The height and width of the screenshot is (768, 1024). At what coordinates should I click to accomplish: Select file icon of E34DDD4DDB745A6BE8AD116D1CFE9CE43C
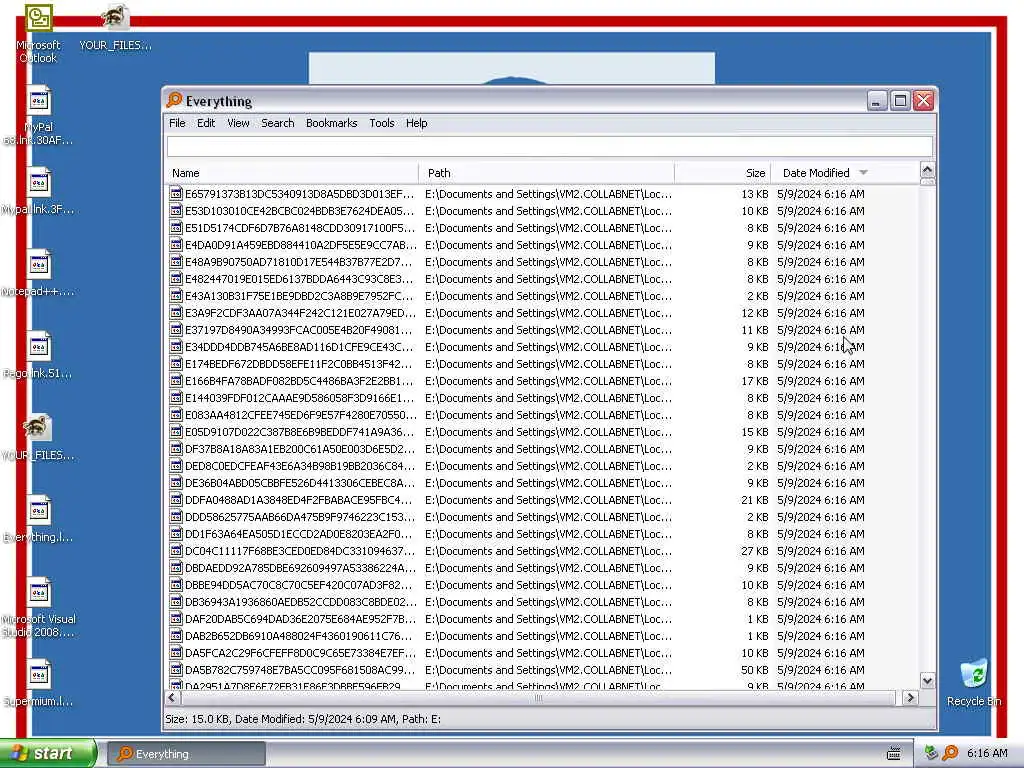(176, 346)
